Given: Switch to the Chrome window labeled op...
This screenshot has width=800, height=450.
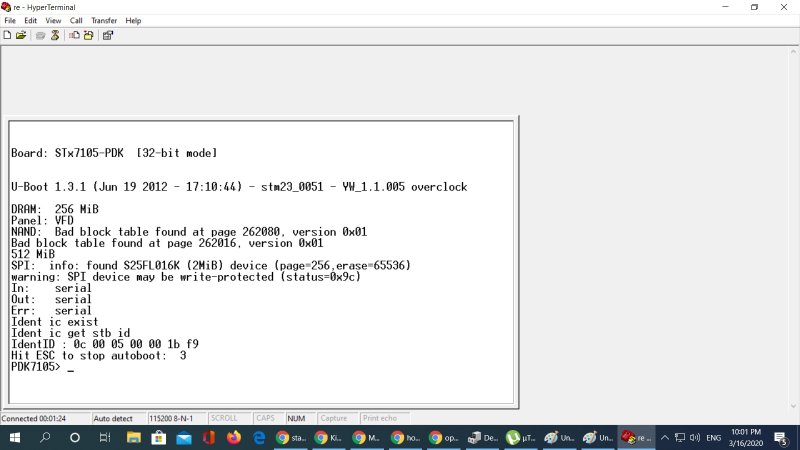Looking at the screenshot, I should click(444, 438).
